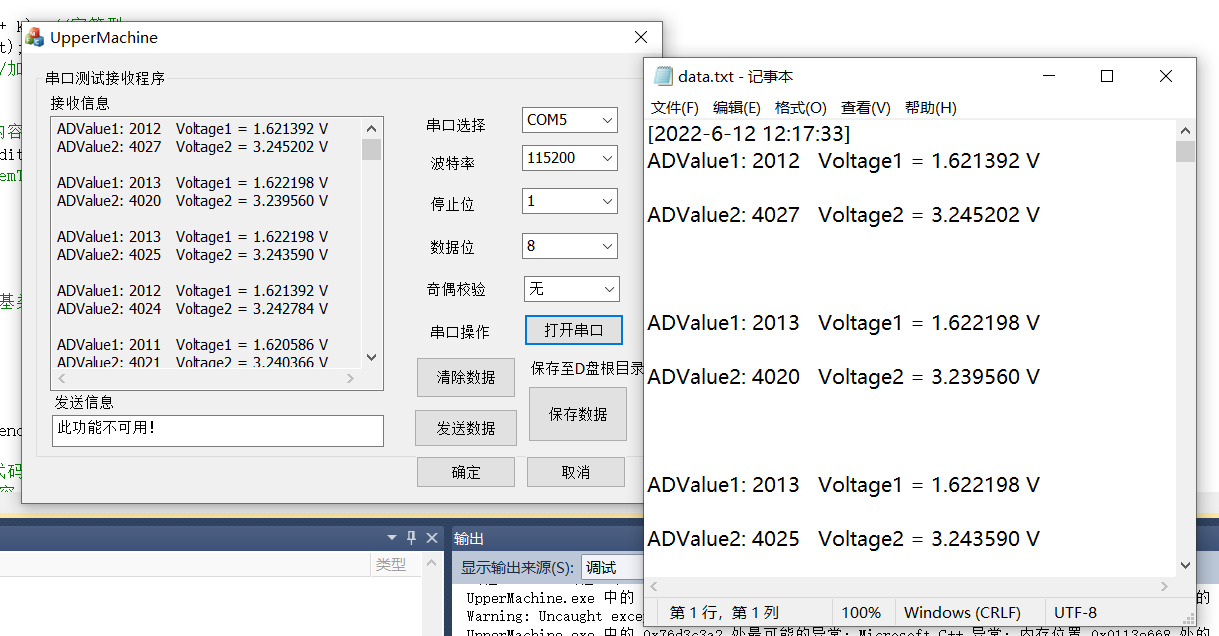Image resolution: width=1219 pixels, height=636 pixels.
Task: Open the 格式(O) menu in Notepad
Action: pyautogui.click(x=800, y=108)
